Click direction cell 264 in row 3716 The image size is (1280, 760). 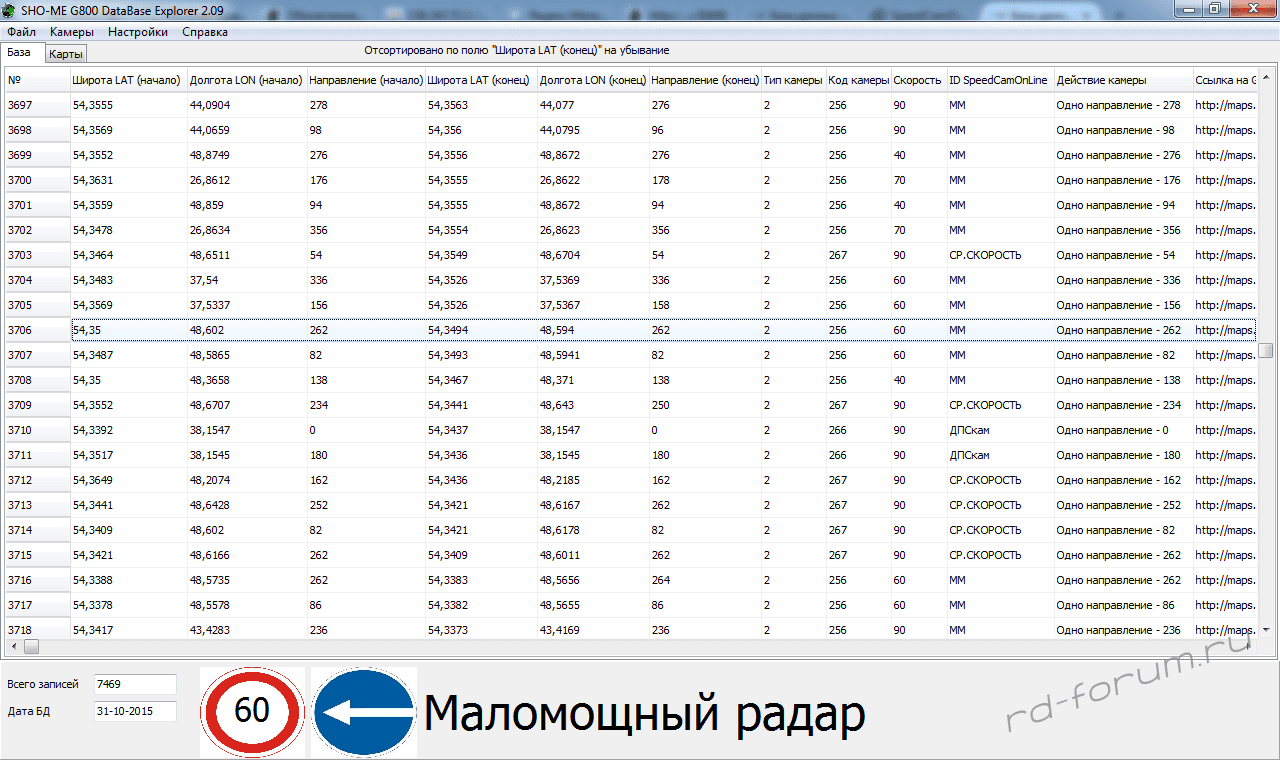coord(705,580)
